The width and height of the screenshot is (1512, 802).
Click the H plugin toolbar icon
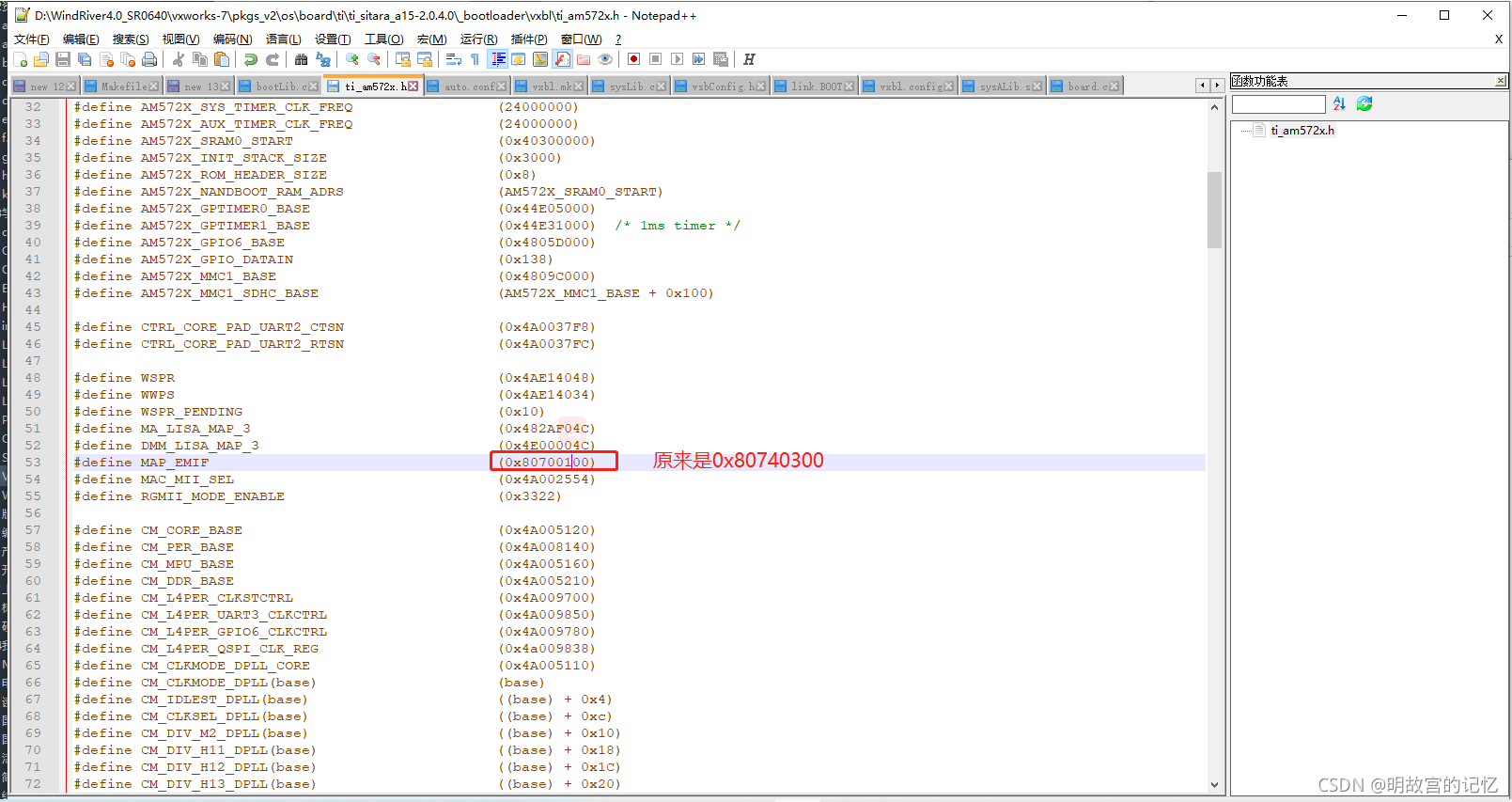(749, 59)
